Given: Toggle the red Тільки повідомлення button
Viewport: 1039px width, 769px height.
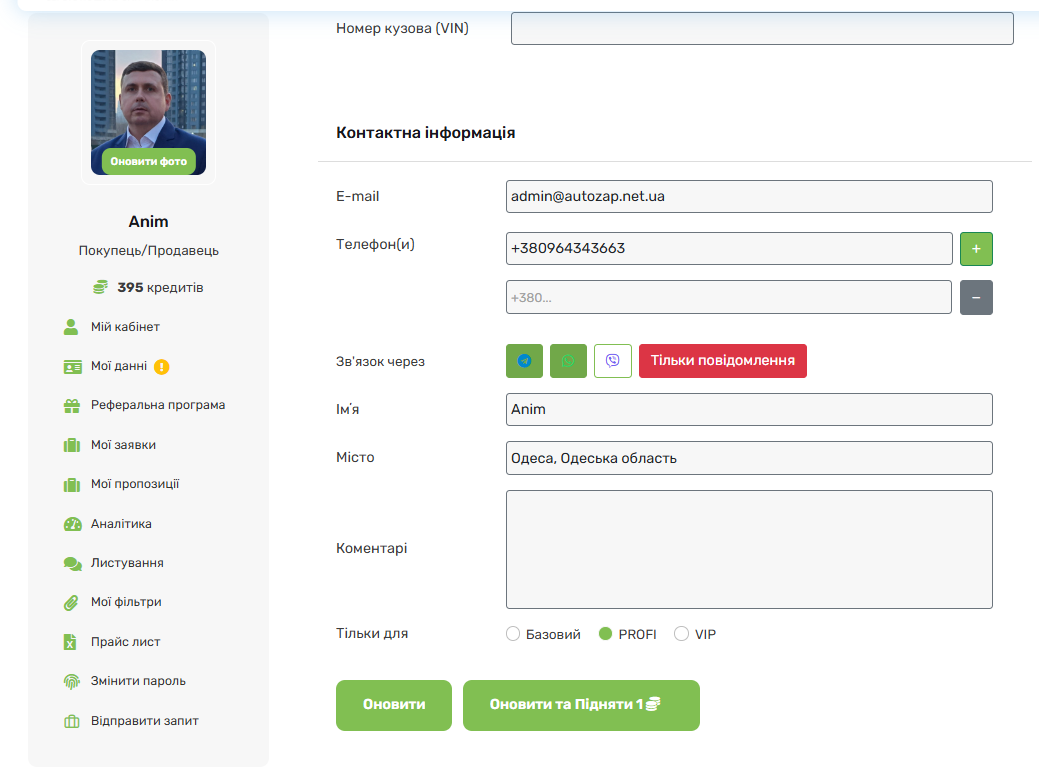Looking at the screenshot, I should [722, 361].
